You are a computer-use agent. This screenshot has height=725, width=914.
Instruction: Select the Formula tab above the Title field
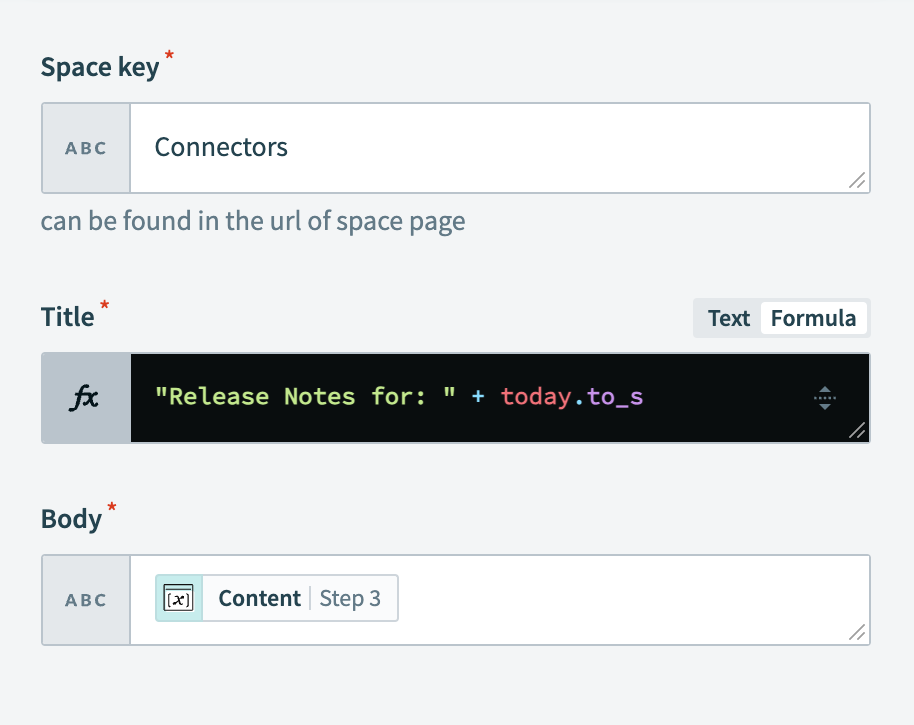pyautogui.click(x=814, y=318)
